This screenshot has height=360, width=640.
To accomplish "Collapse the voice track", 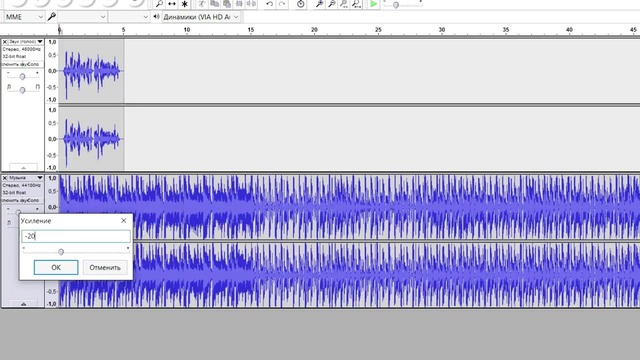I will click(23, 167).
